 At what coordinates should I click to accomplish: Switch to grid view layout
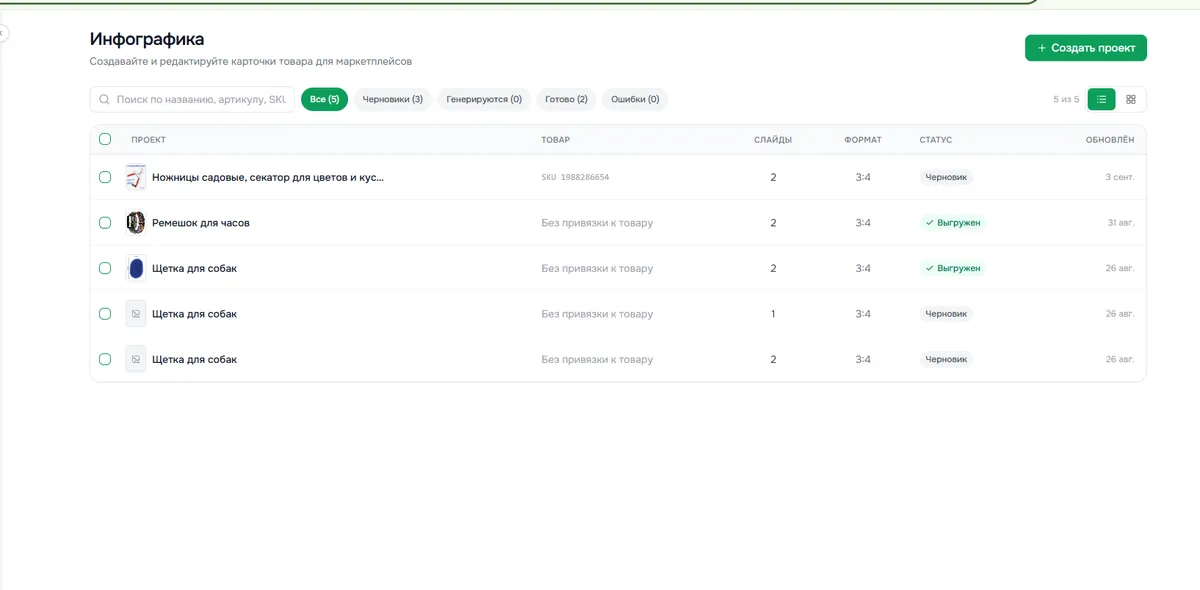click(1131, 99)
